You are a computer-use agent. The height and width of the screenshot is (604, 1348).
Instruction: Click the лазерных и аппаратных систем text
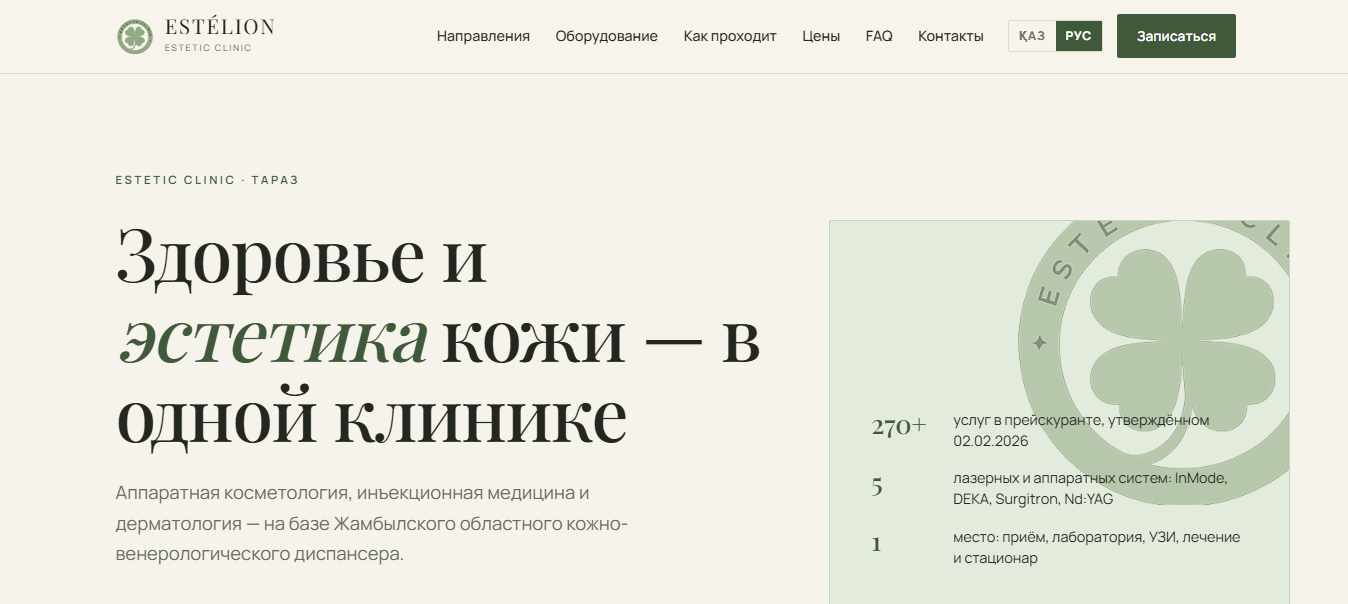(x=1090, y=488)
